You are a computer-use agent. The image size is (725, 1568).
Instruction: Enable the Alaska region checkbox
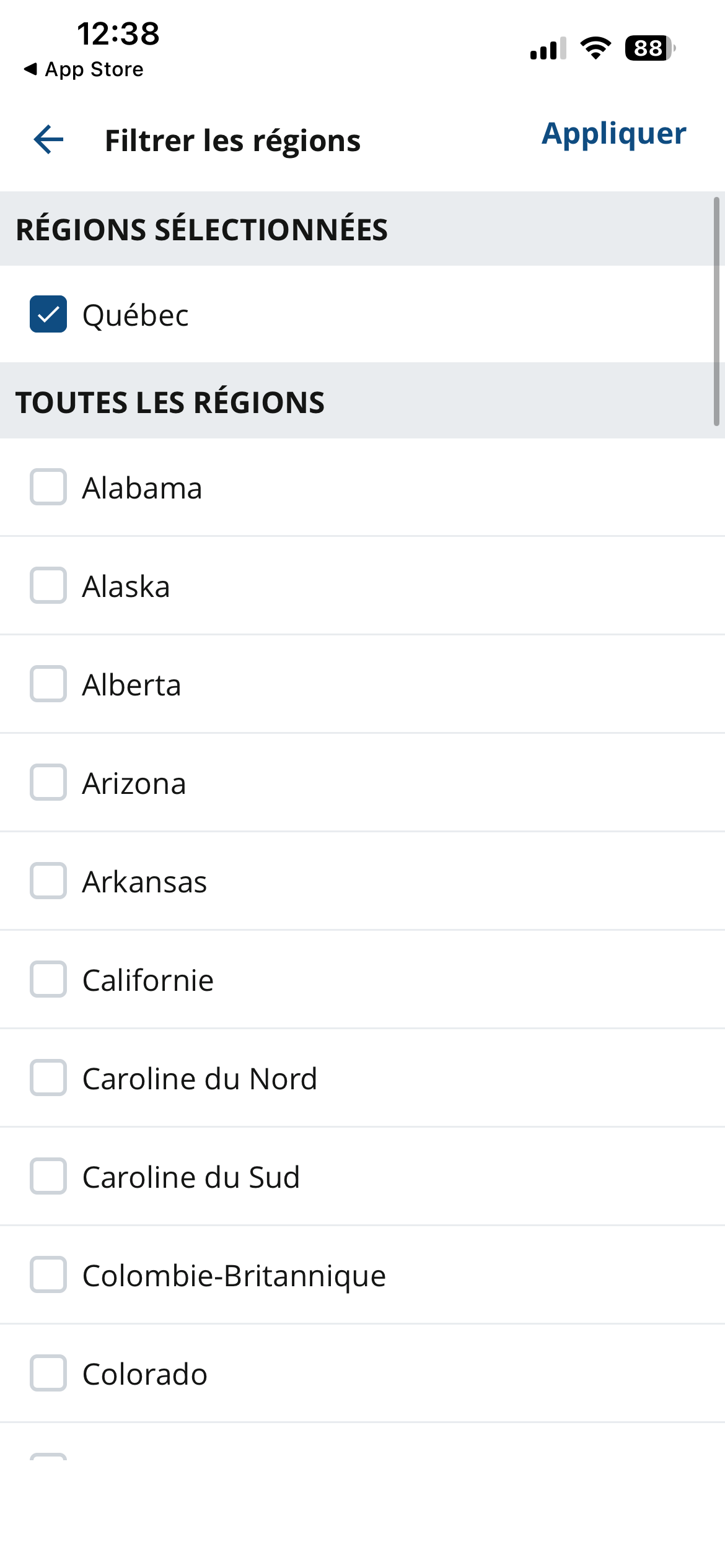(x=48, y=586)
